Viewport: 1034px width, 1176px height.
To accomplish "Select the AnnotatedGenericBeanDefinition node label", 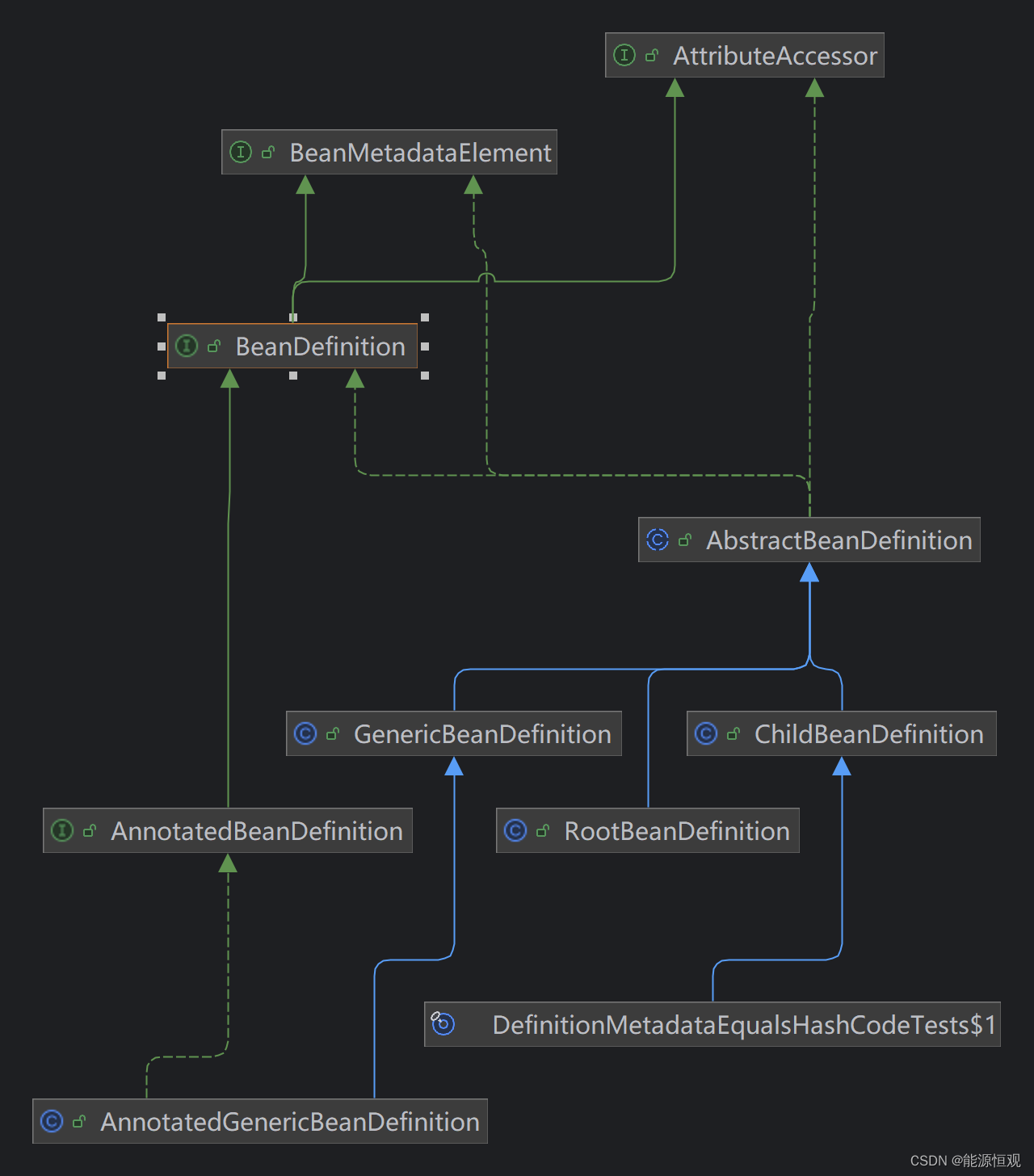I will point(290,1122).
